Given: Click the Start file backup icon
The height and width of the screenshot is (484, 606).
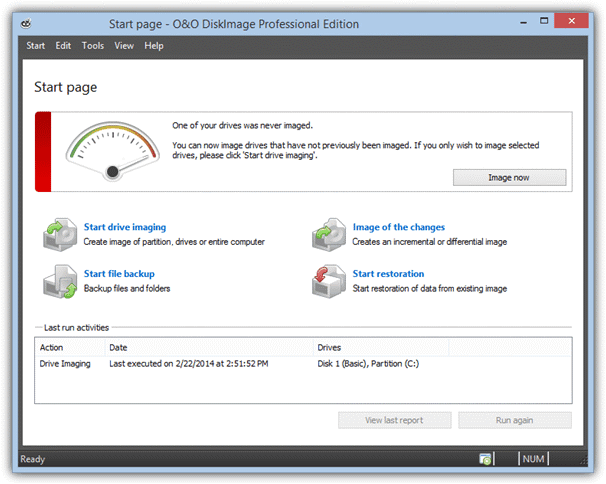Looking at the screenshot, I should pos(60,281).
